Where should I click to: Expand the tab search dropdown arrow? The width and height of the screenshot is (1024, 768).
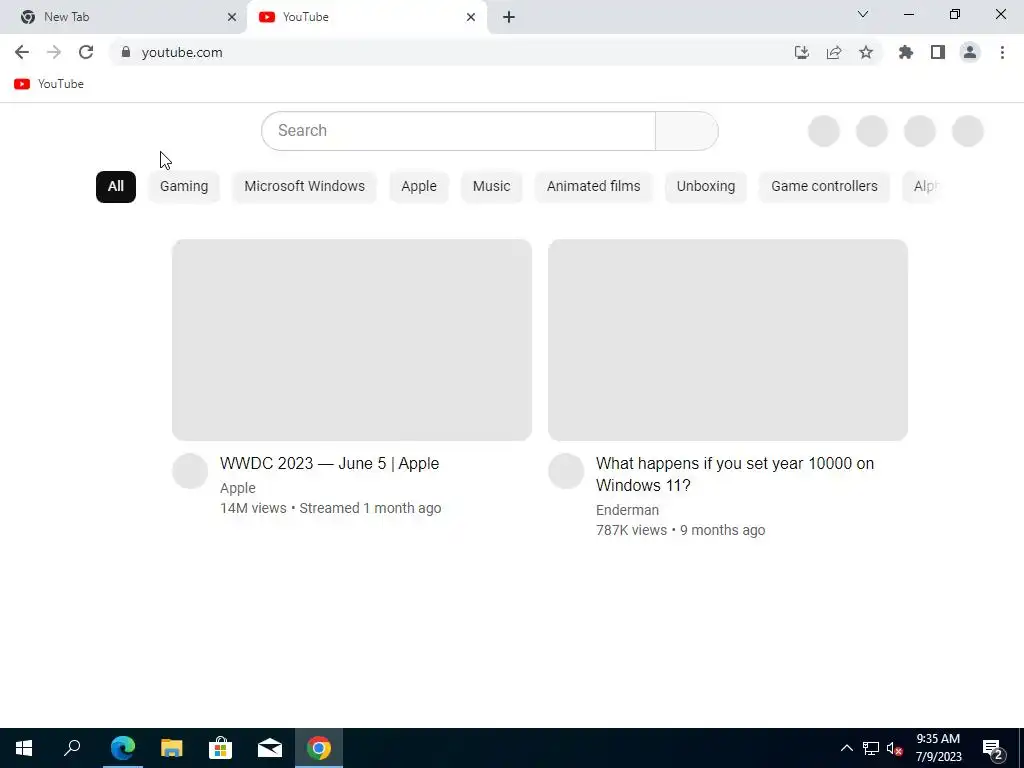point(863,14)
